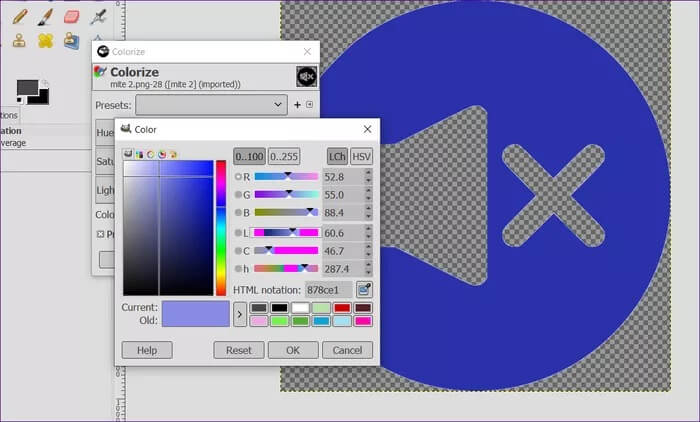Click inside the saturation-value color square

click(x=168, y=228)
